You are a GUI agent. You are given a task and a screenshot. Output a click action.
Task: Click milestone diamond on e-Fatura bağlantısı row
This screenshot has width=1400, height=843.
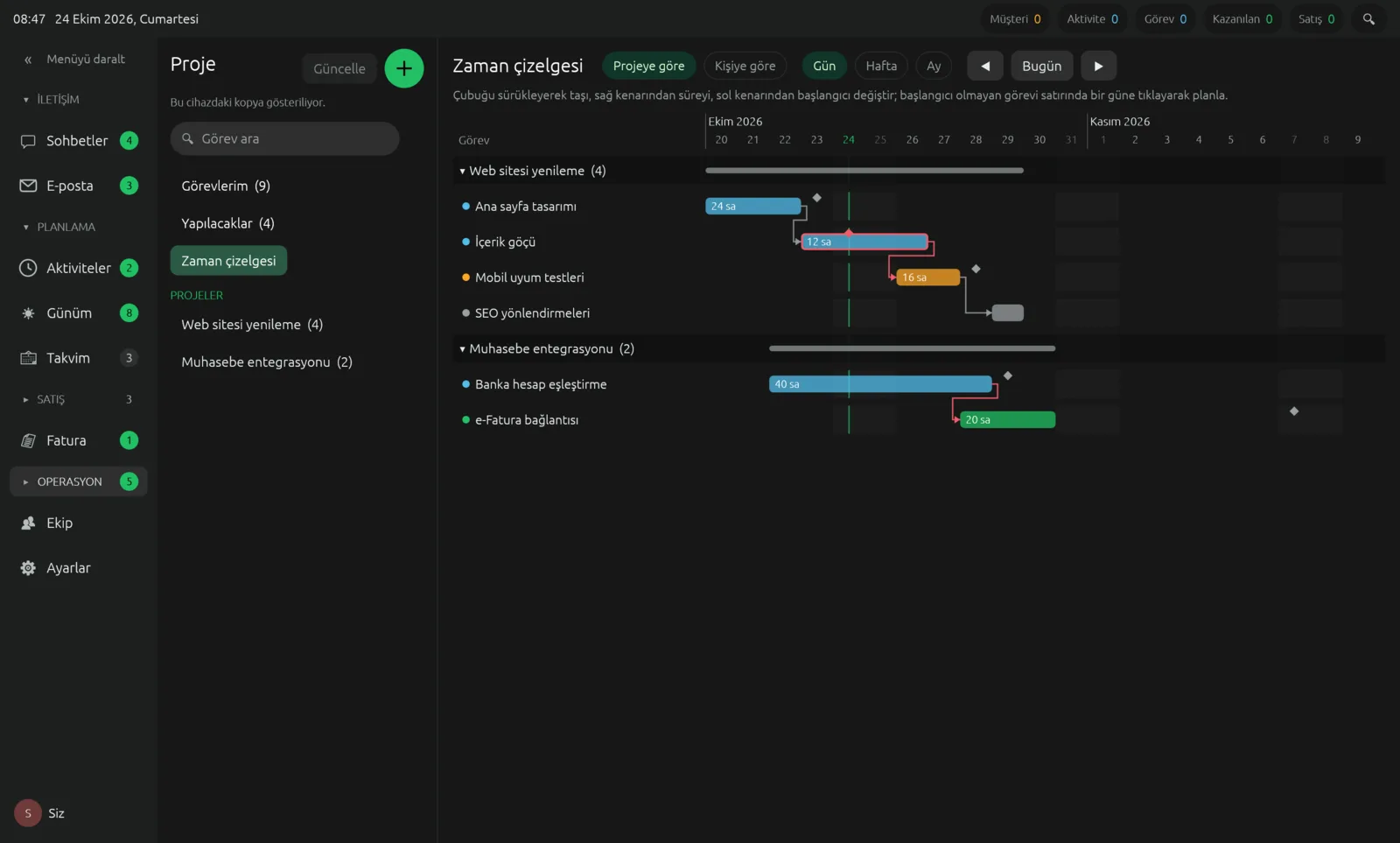(x=1294, y=411)
